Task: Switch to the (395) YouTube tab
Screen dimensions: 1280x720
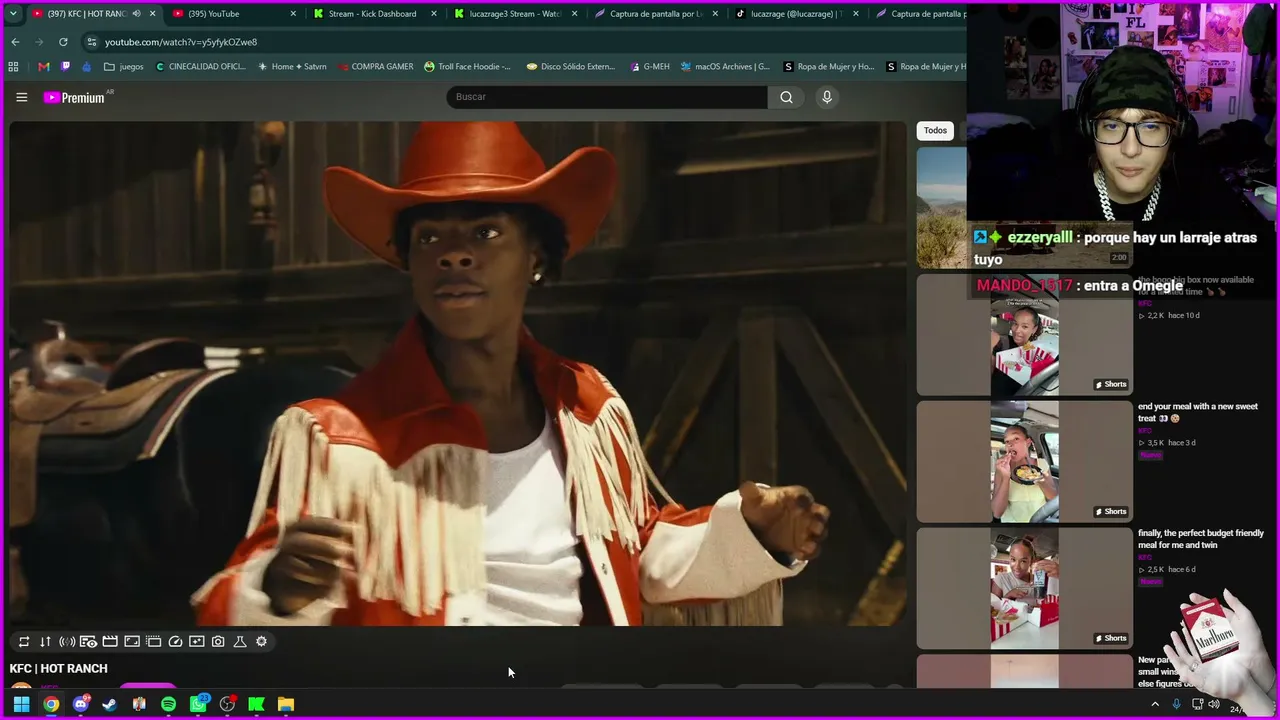Action: [232, 14]
